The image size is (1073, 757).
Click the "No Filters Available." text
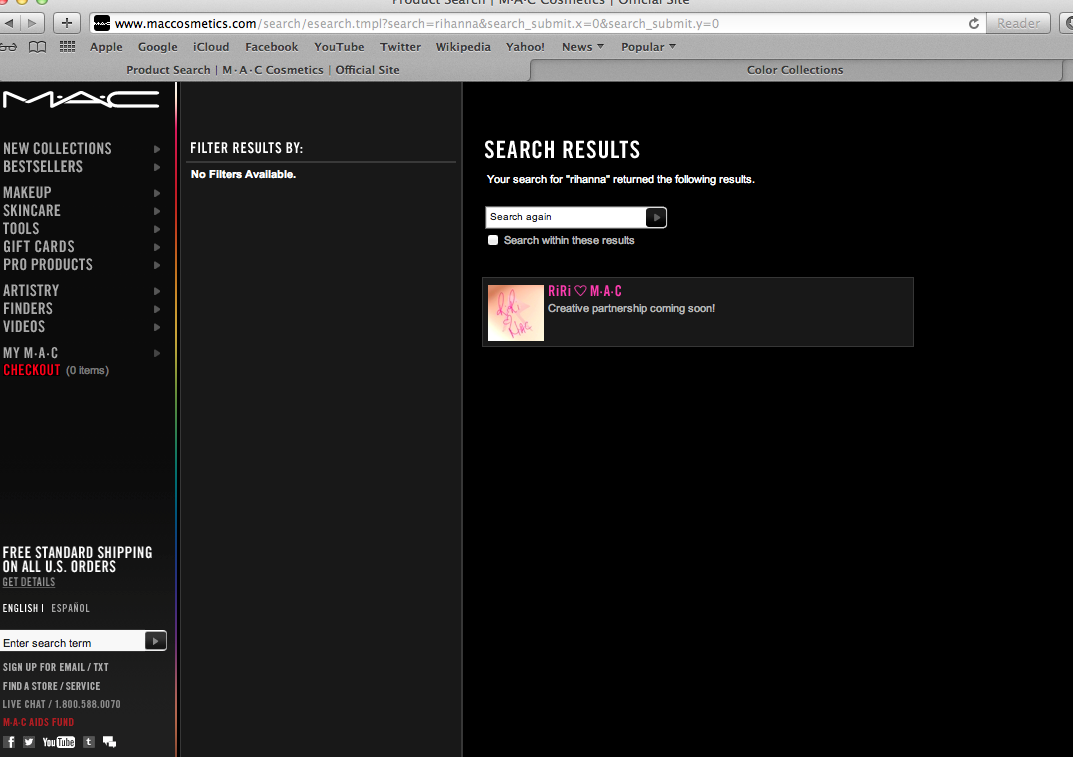pos(244,175)
